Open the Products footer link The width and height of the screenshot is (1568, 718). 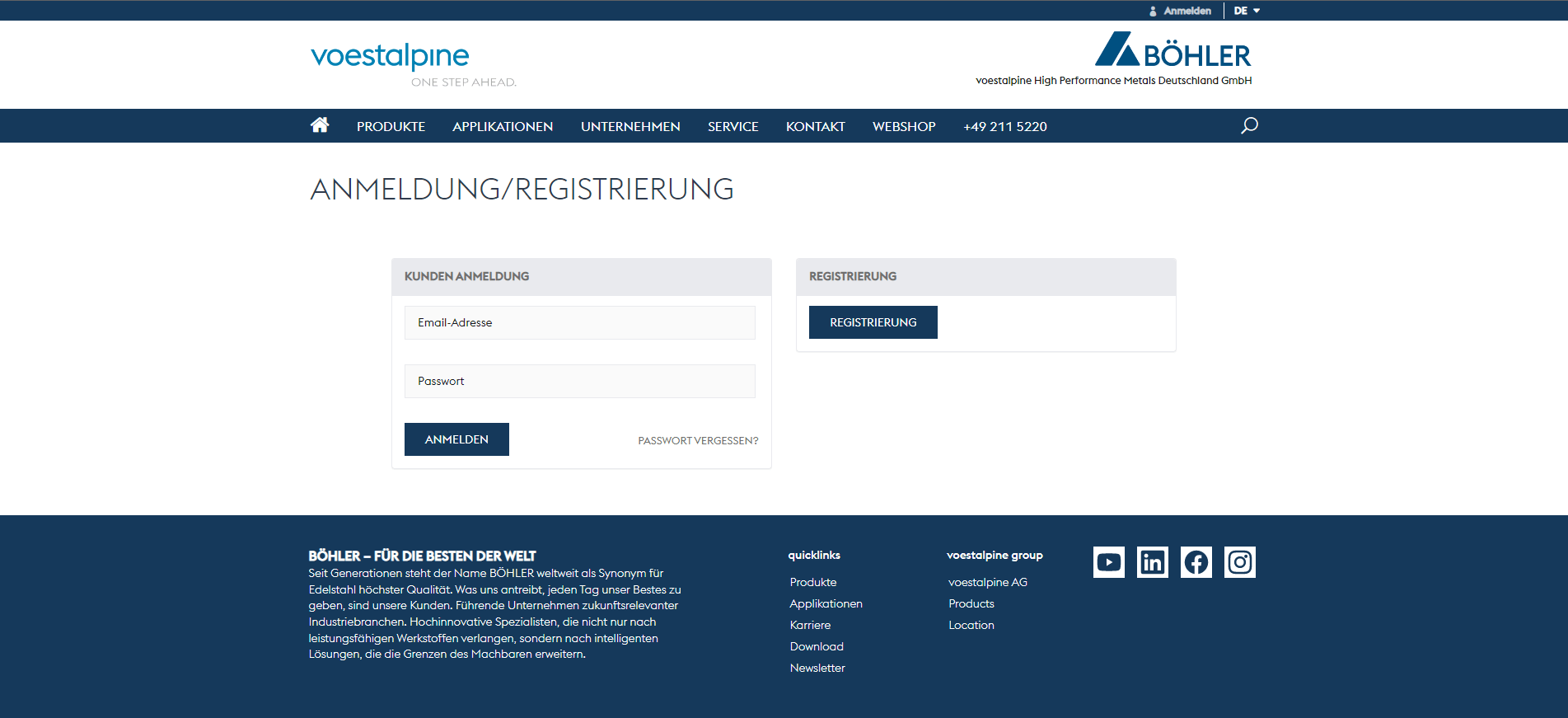click(x=971, y=603)
